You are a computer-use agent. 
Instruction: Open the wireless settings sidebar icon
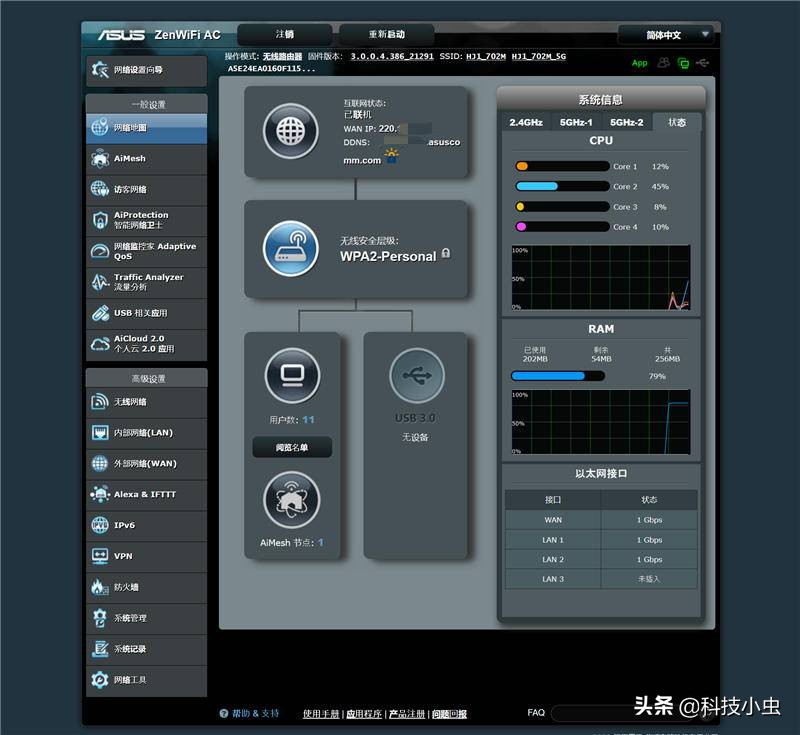pyautogui.click(x=100, y=401)
